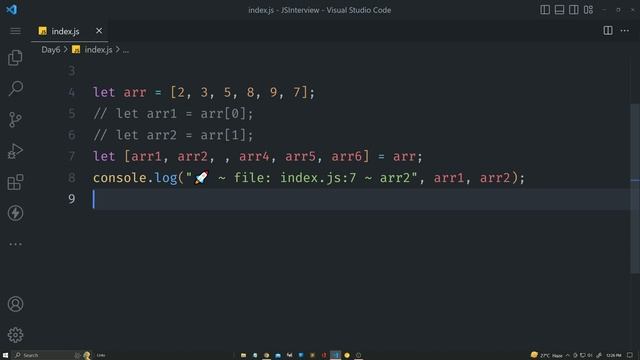Open the Day6 breadcrumb folder
The image size is (640, 360).
click(x=51, y=50)
